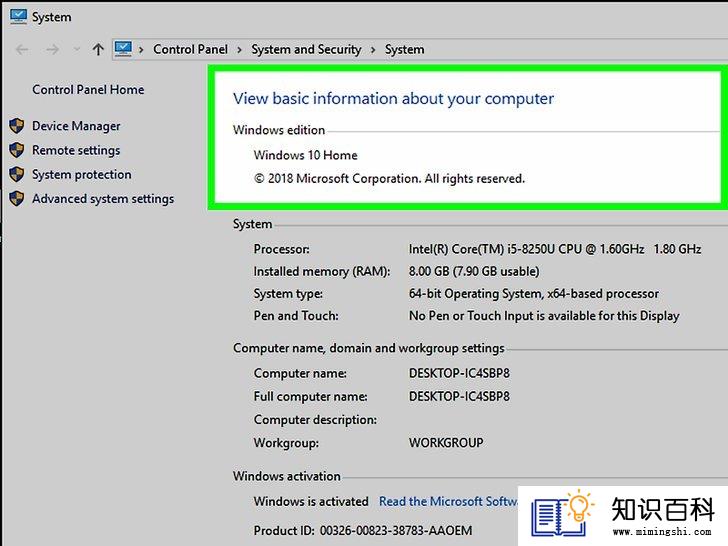This screenshot has height=546, width=728.
Task: Go up one level with up arrow
Action: 98,49
